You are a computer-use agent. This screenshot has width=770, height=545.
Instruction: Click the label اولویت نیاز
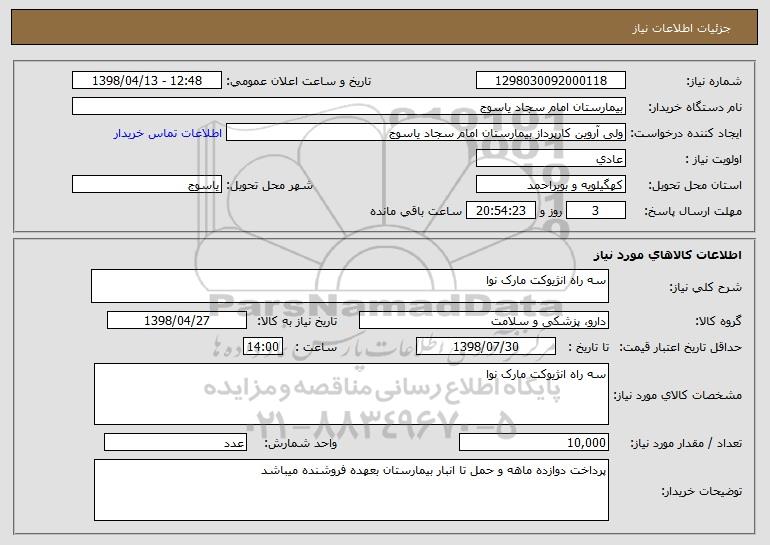714,160
